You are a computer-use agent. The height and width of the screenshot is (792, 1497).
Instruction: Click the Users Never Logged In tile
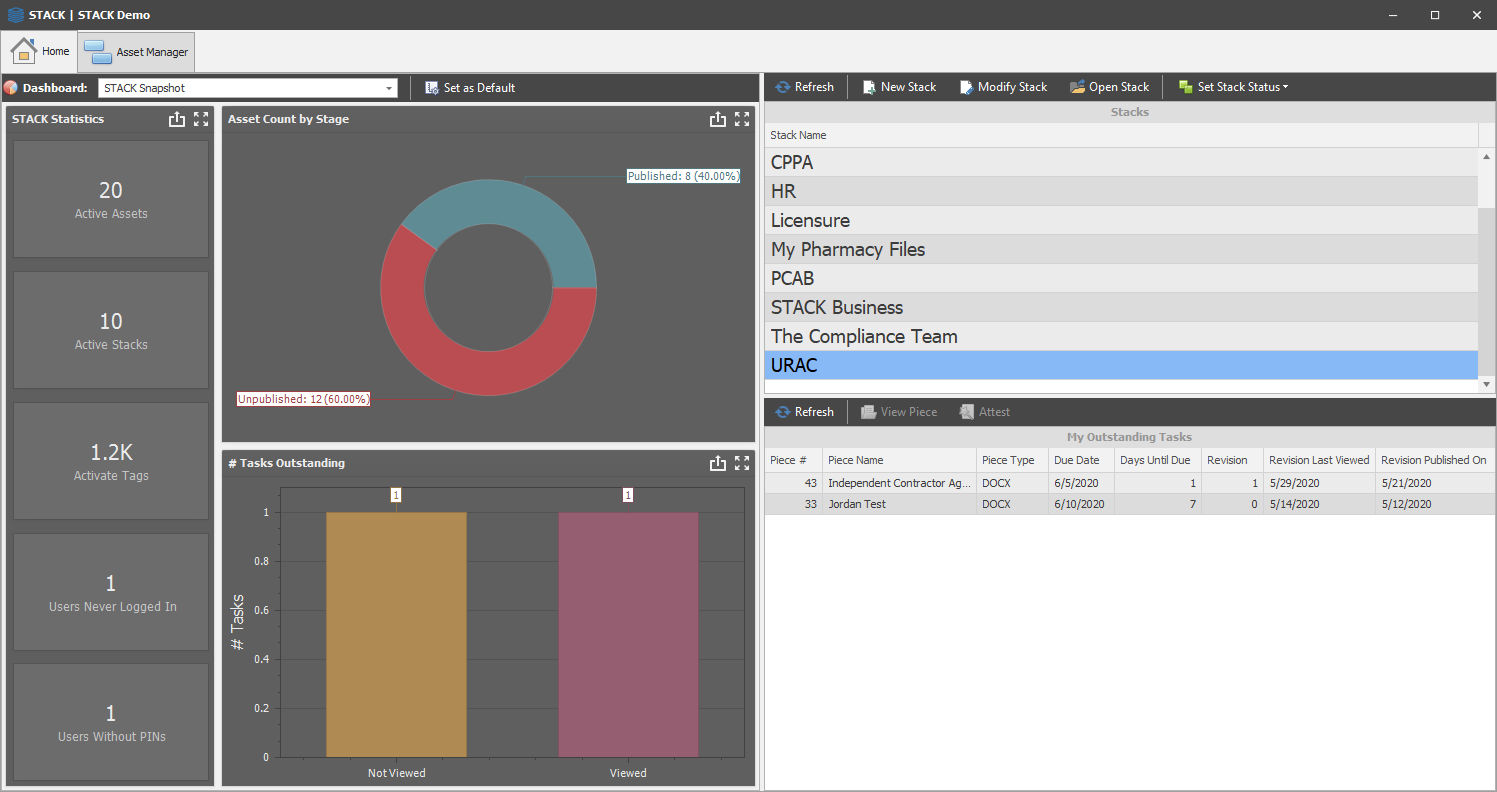click(x=111, y=592)
